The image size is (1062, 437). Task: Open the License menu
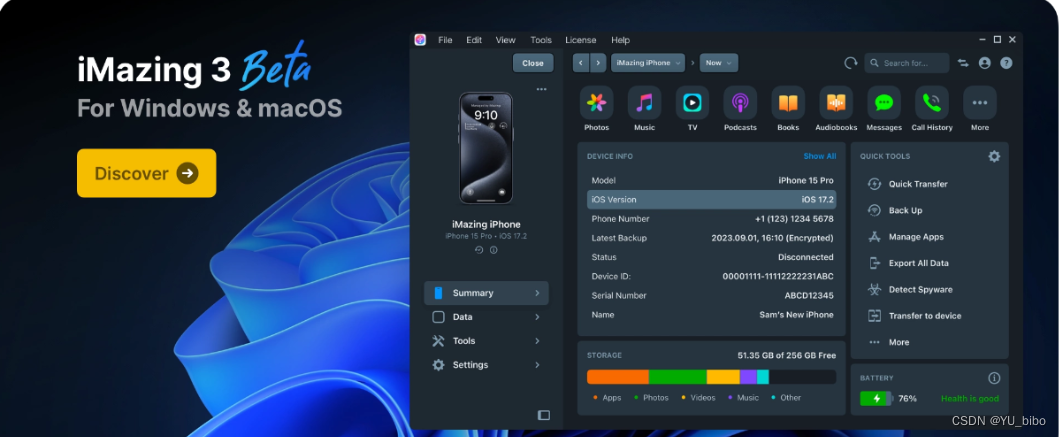tap(580, 40)
